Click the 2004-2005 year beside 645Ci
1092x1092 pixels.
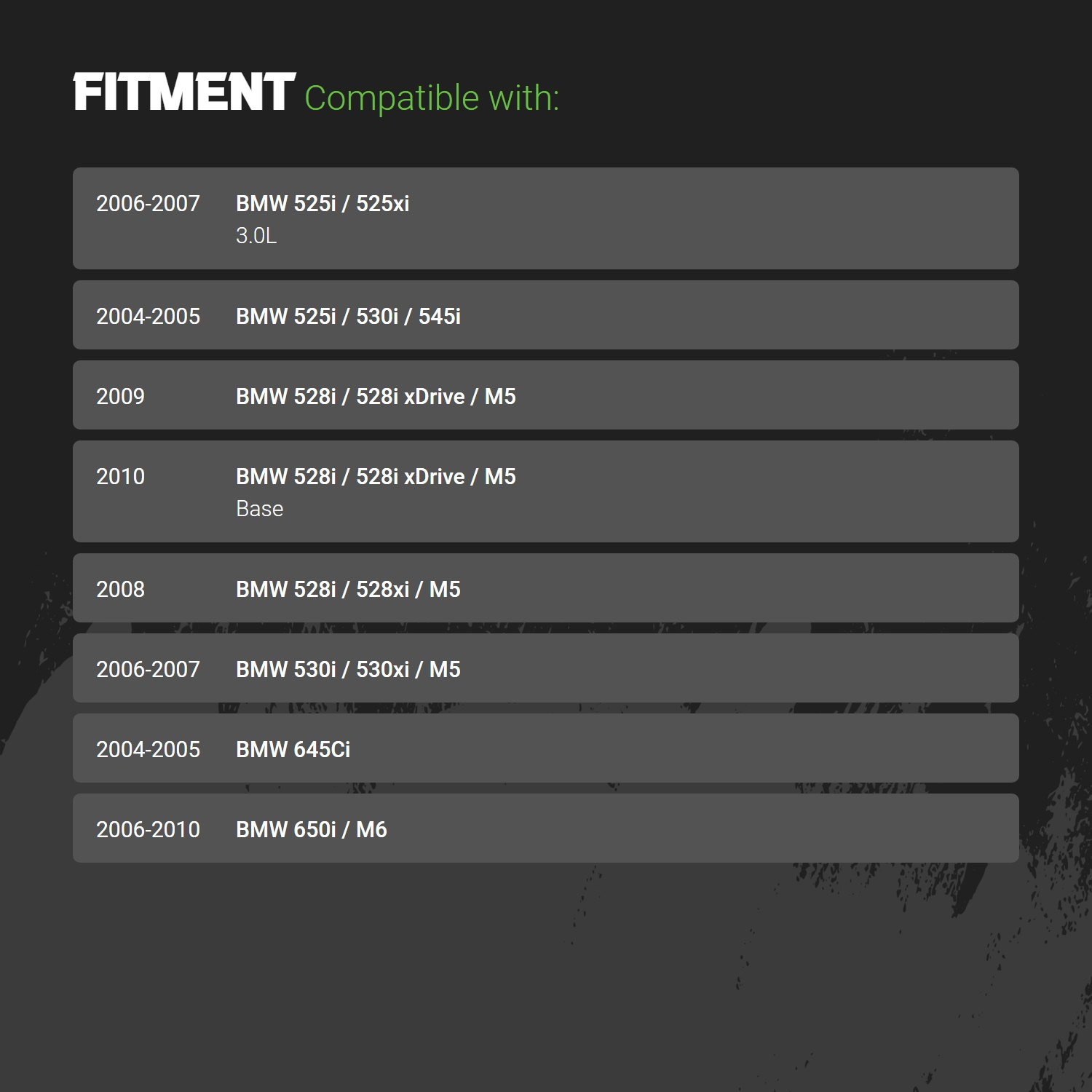coord(148,749)
